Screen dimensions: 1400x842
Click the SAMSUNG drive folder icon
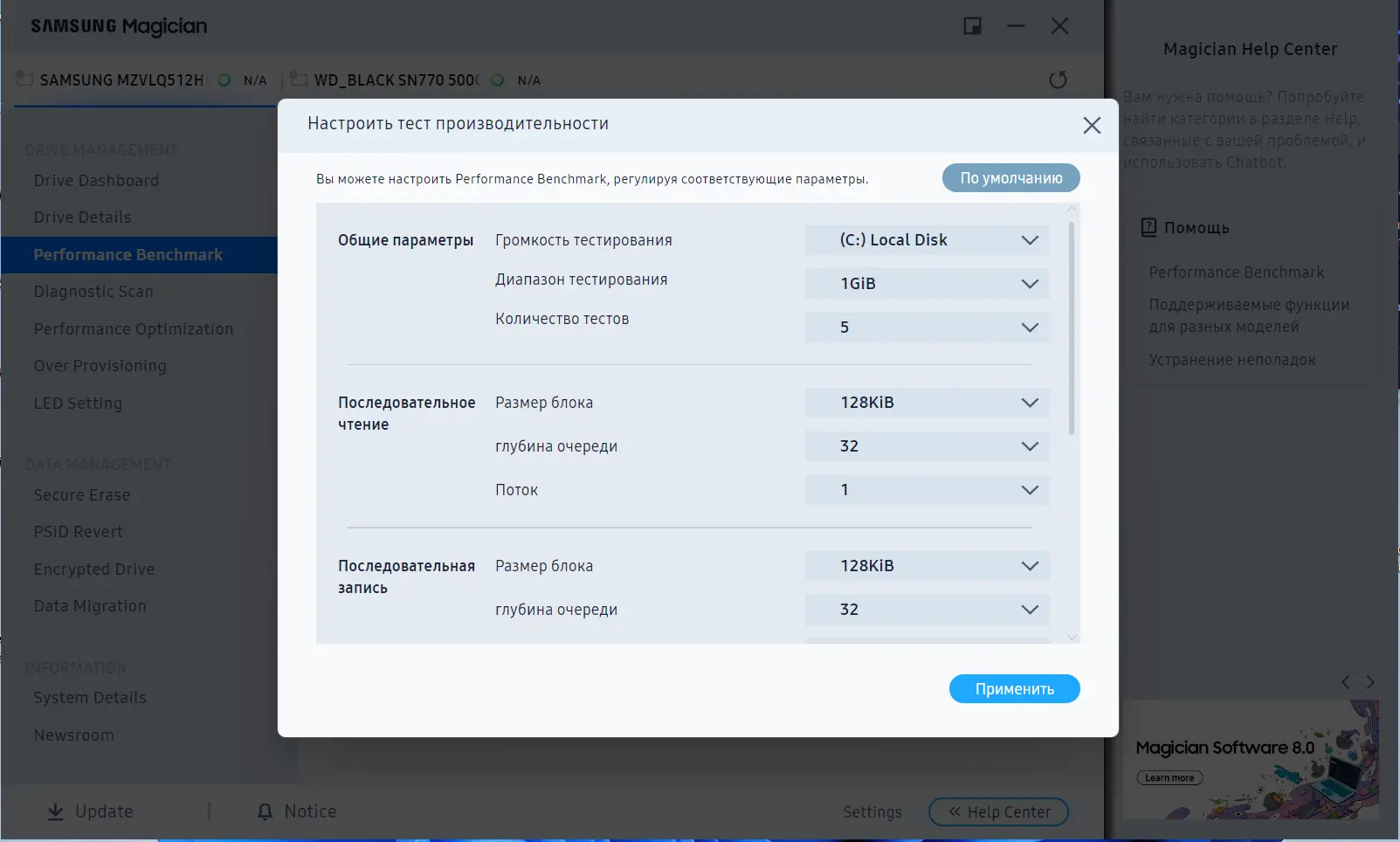coord(24,79)
